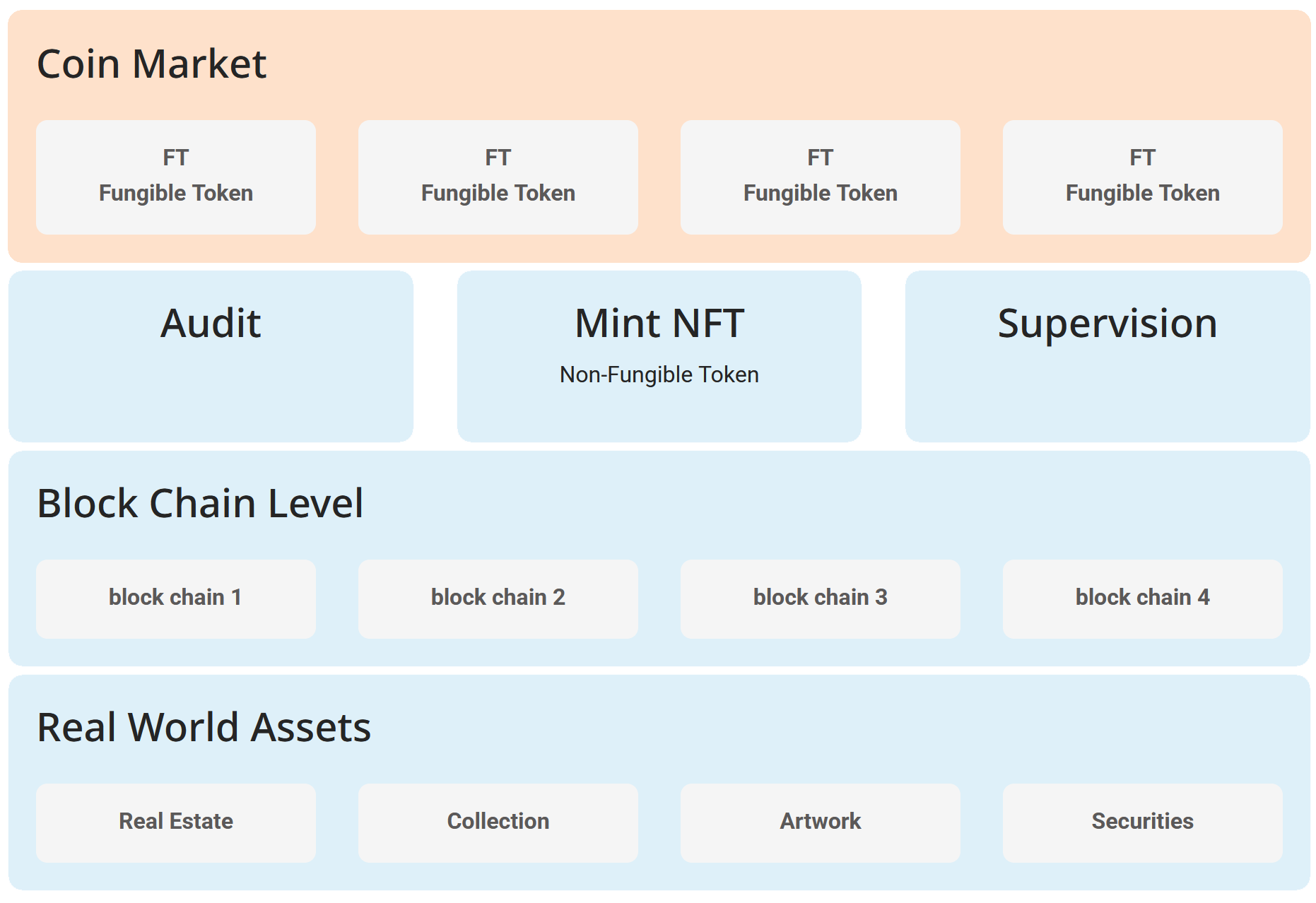The width and height of the screenshot is (1316, 903).
Task: Choose the block chain 2 box
Action: pos(498,598)
